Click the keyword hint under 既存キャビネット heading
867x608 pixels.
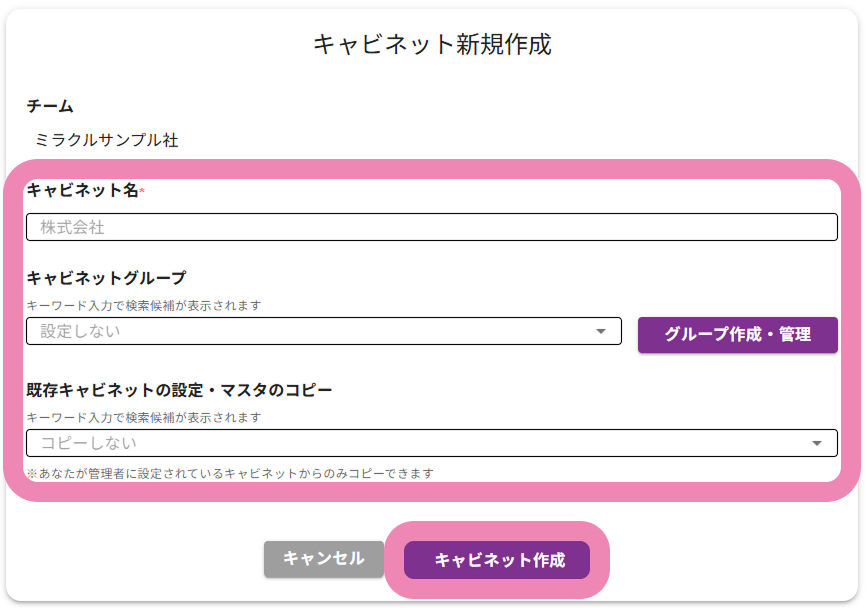pyautogui.click(x=144, y=417)
